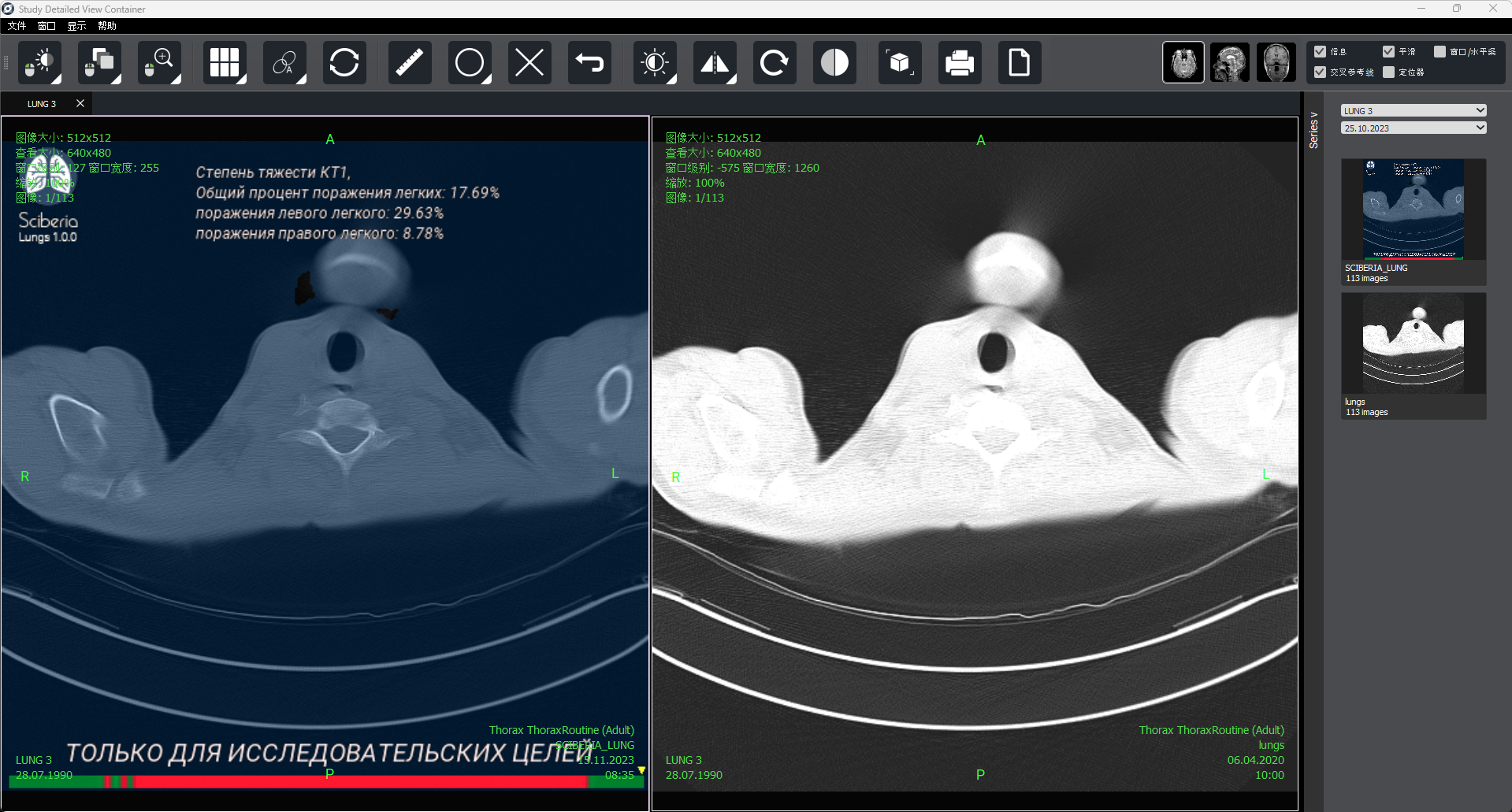Screen dimensions: 1512x812
Task: Open the 窗口 menu
Action: tap(46, 26)
